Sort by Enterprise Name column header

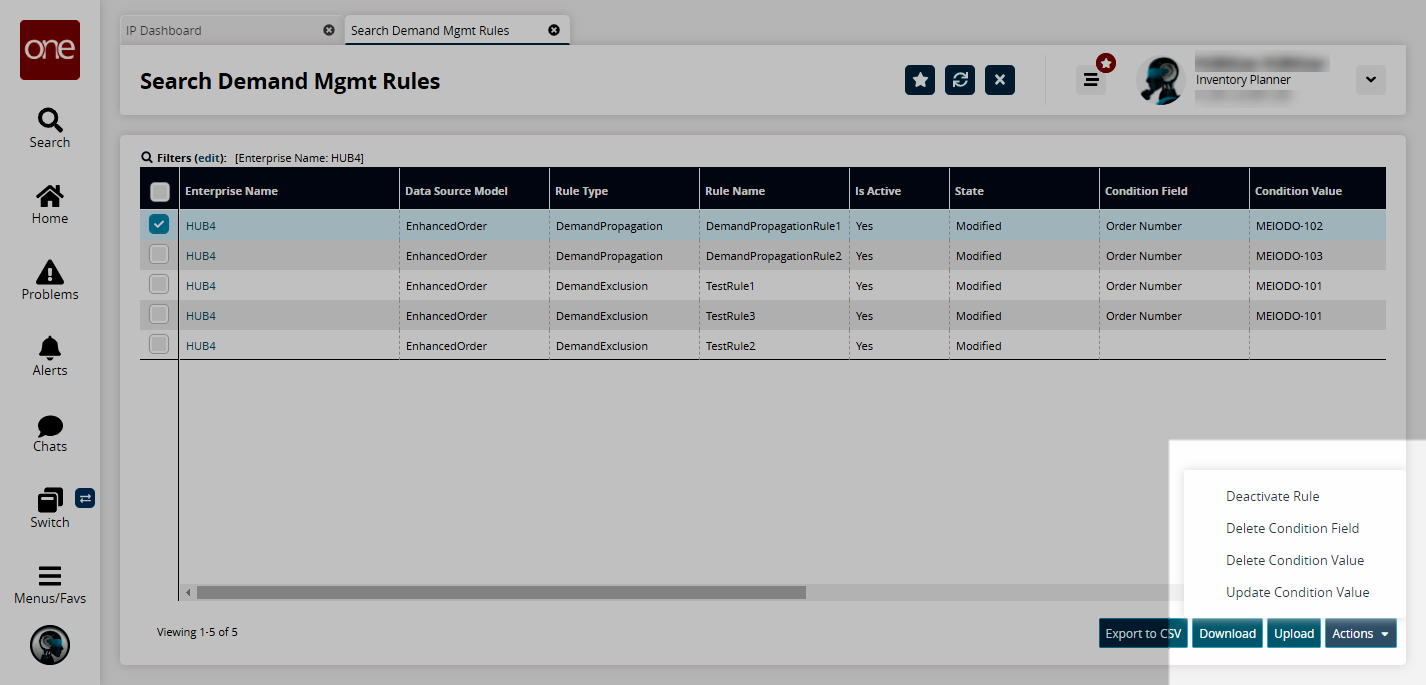(290, 191)
